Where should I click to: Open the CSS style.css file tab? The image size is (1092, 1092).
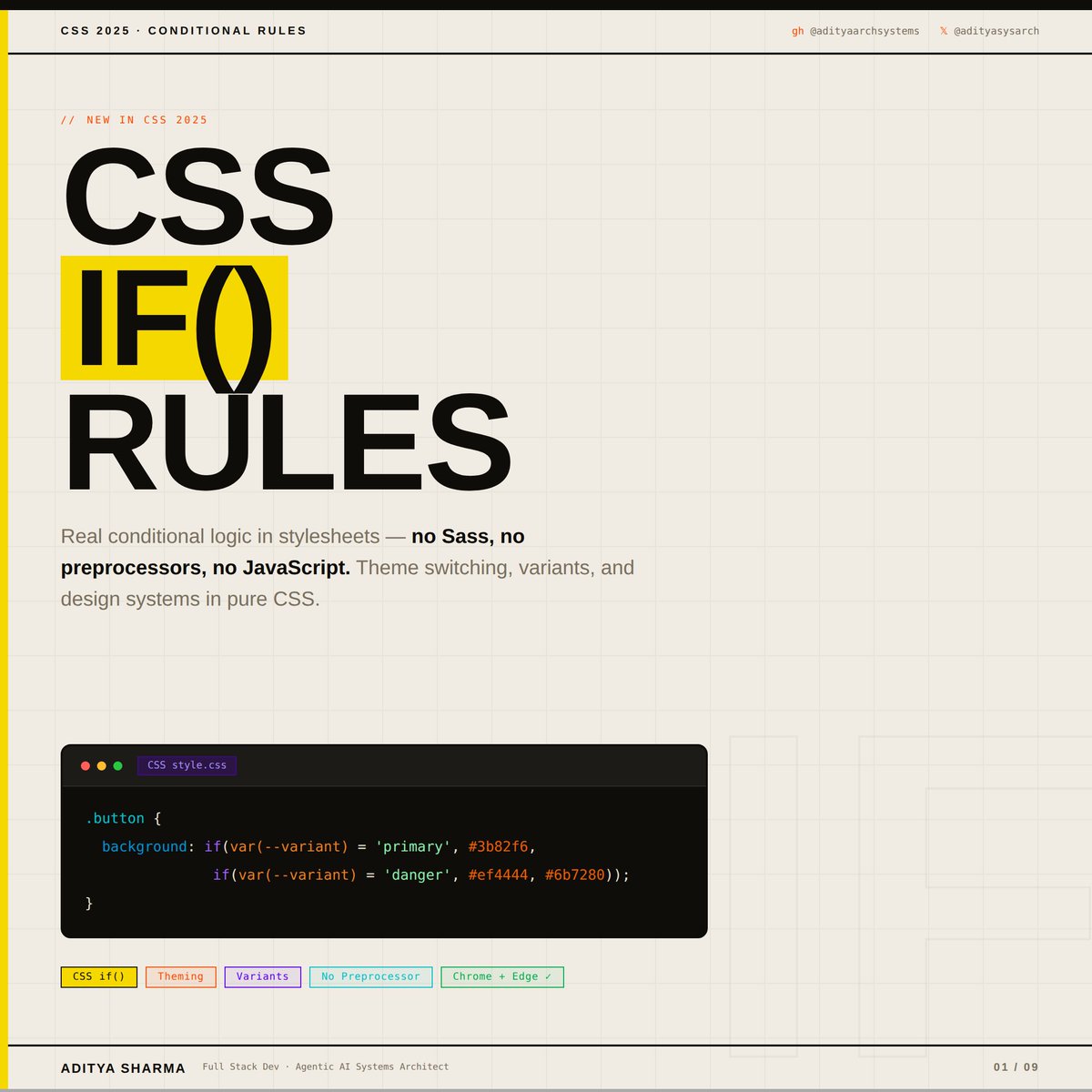click(187, 765)
